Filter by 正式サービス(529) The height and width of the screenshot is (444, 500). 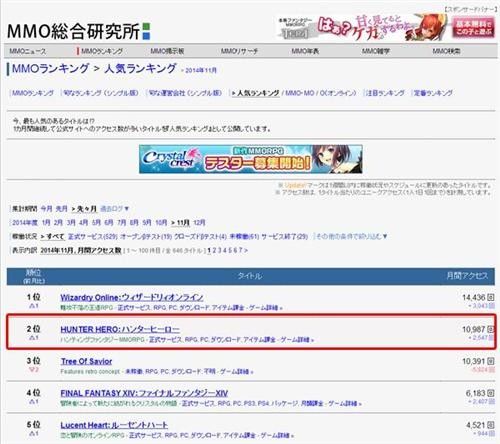[93, 237]
